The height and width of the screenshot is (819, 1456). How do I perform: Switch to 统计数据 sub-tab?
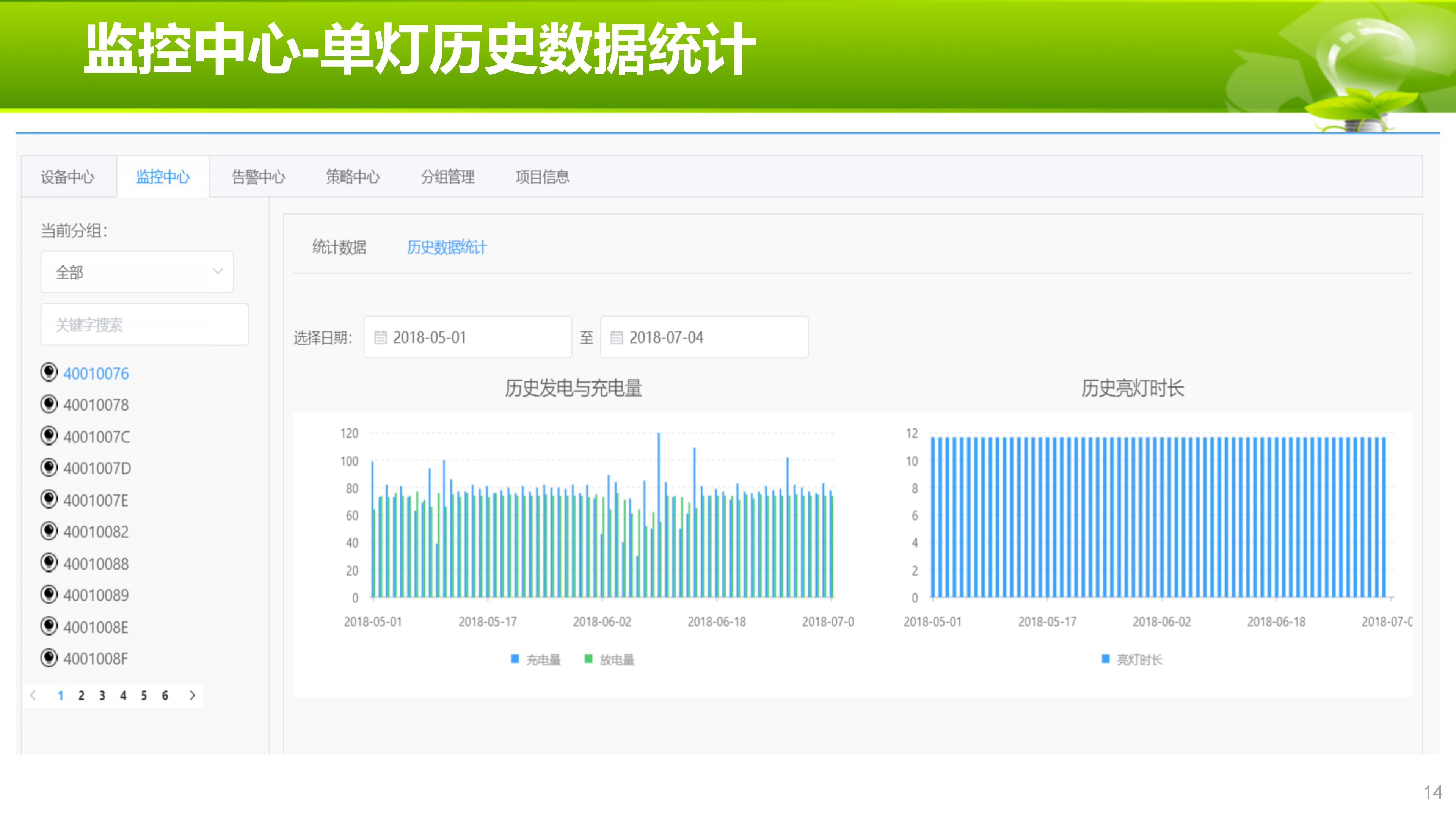point(339,247)
